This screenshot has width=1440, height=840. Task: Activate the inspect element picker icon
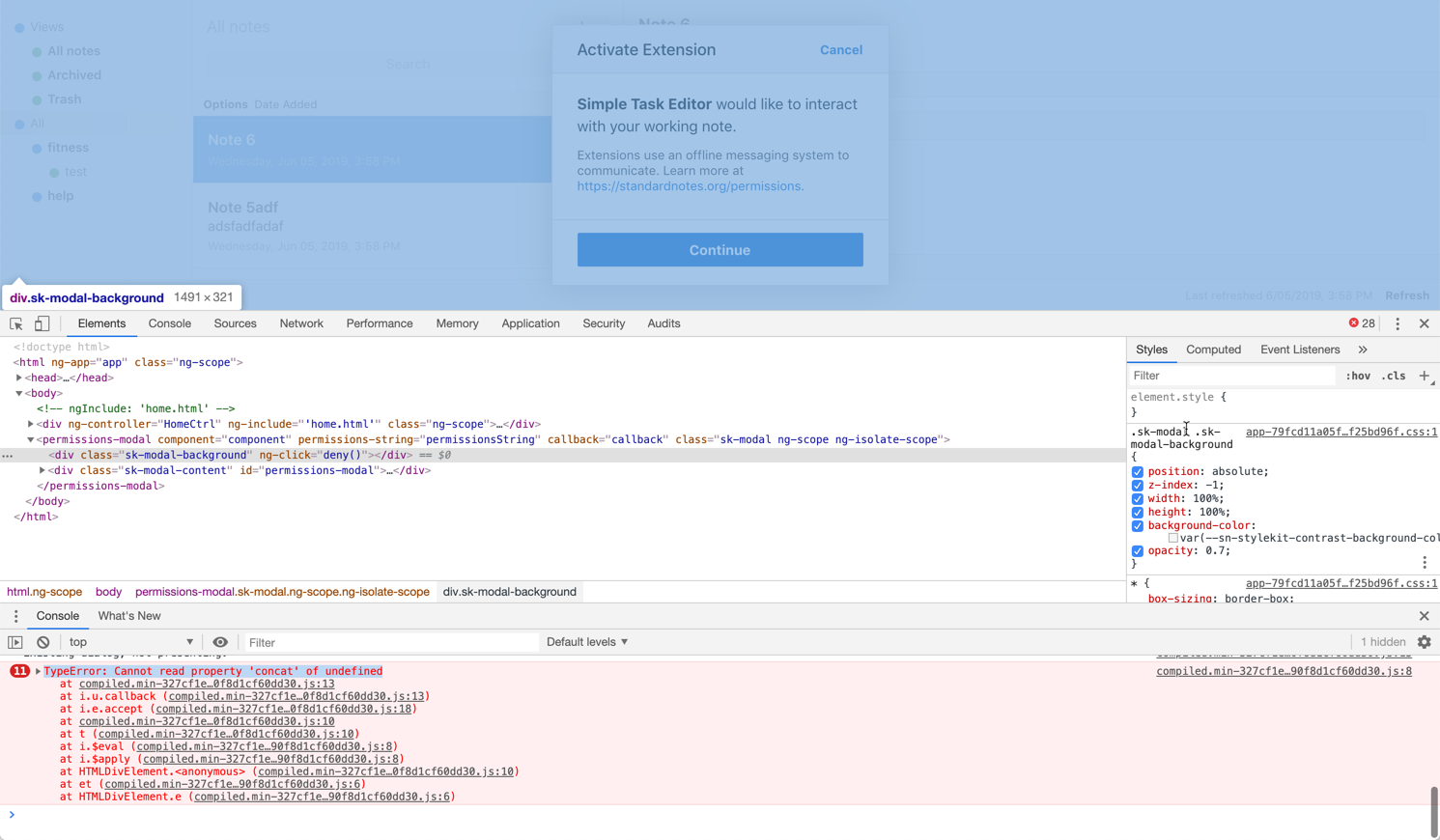pyautogui.click(x=16, y=324)
